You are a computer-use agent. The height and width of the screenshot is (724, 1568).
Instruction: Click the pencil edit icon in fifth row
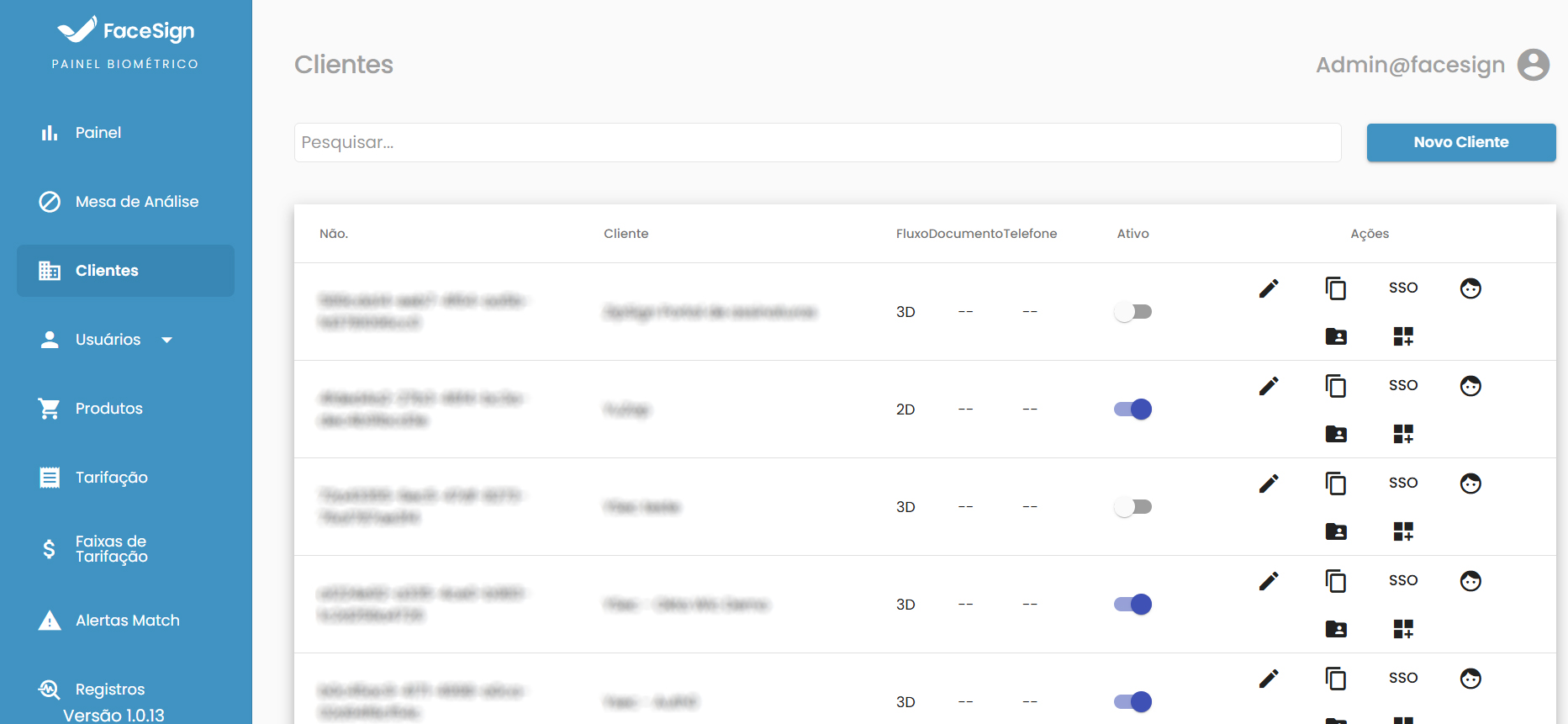[x=1269, y=679]
